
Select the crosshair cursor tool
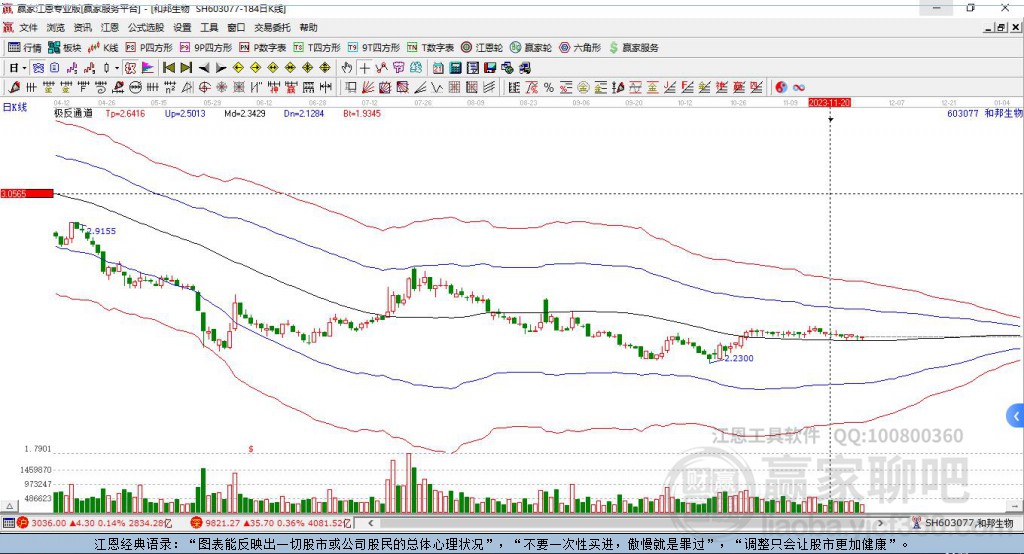[365, 68]
